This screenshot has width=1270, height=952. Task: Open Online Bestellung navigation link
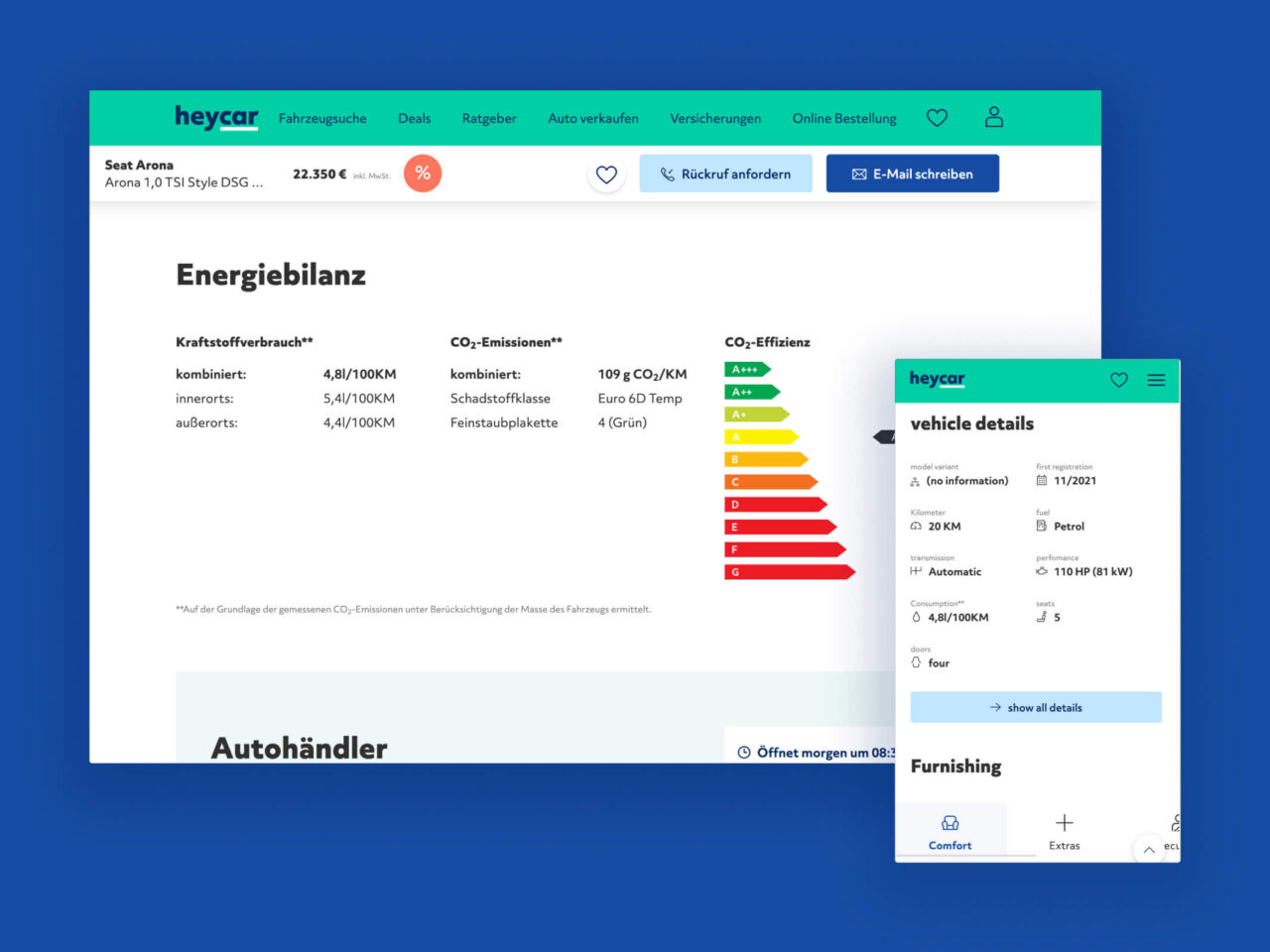[x=844, y=118]
